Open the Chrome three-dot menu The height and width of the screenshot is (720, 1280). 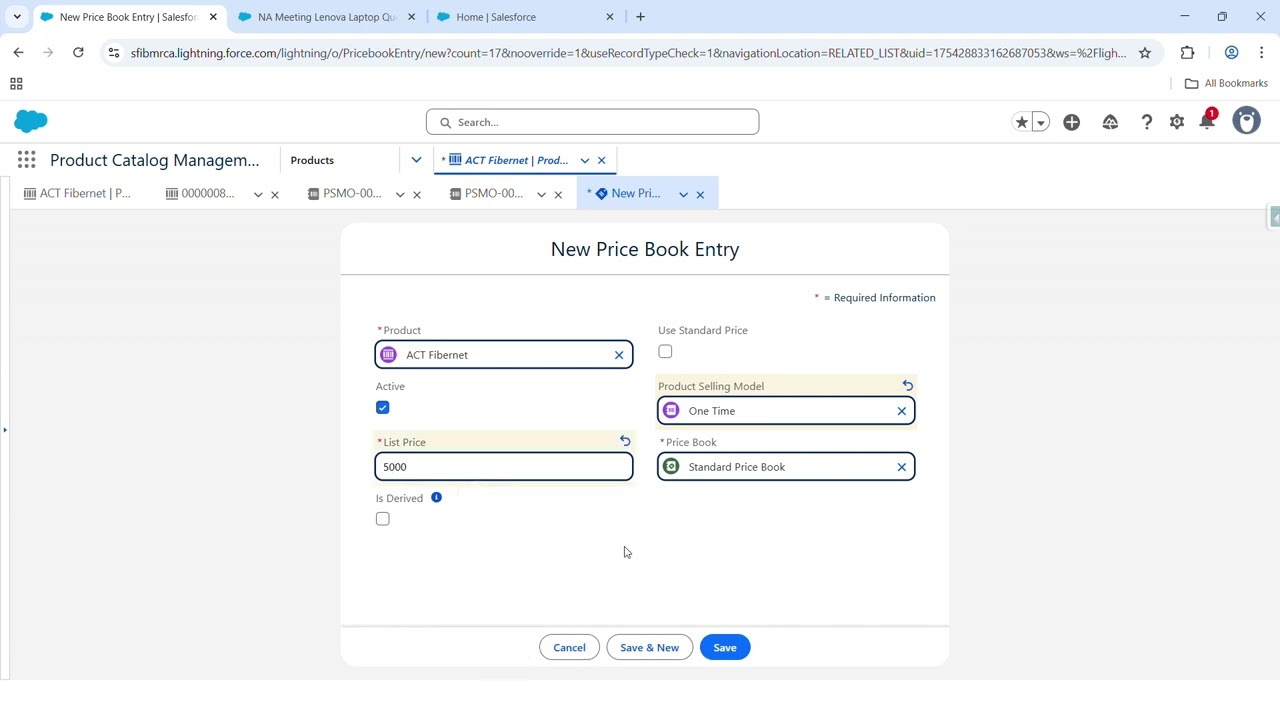point(1261,53)
